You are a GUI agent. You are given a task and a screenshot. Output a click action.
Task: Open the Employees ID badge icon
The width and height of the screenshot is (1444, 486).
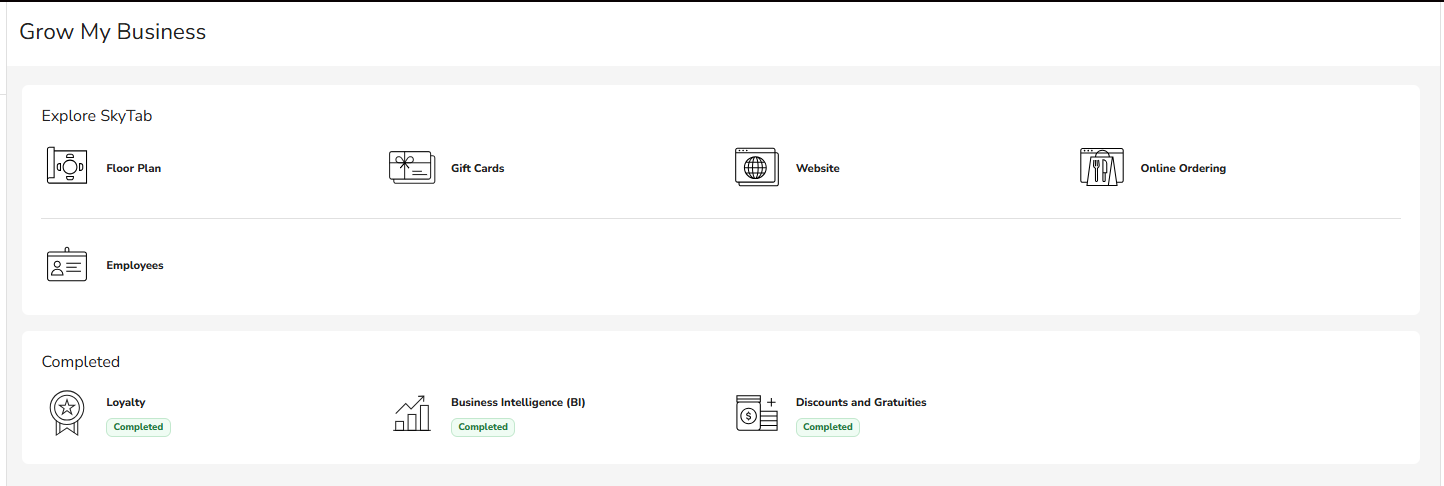click(67, 265)
